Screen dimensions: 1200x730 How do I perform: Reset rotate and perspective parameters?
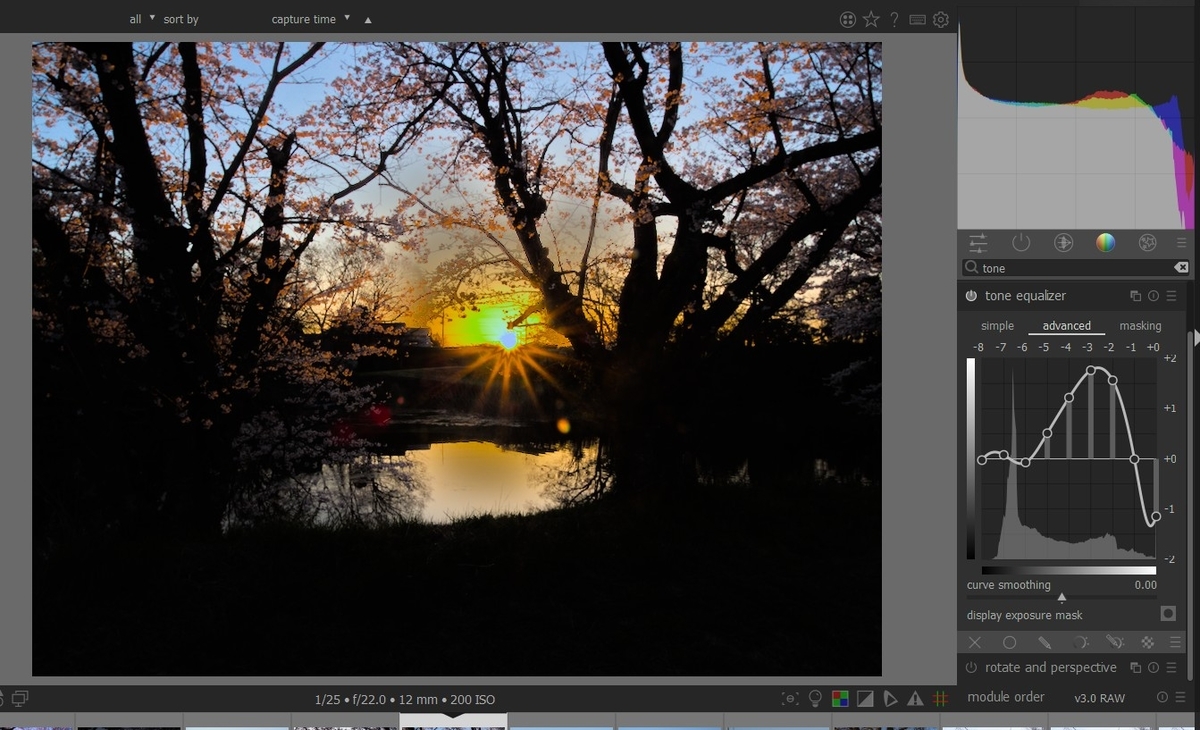[1153, 667]
